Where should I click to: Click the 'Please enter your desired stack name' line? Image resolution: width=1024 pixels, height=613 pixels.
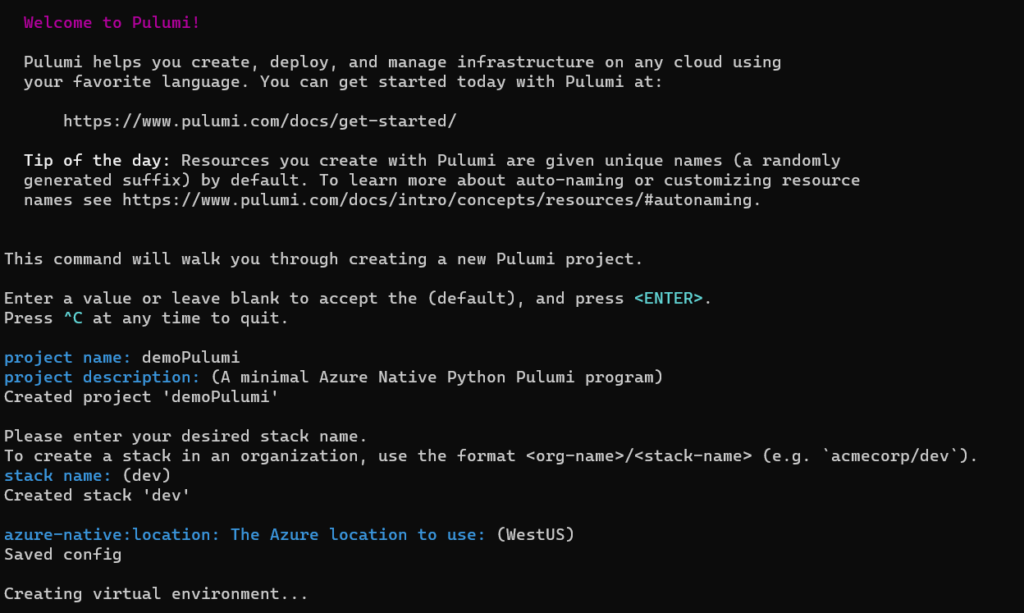[x=185, y=436]
